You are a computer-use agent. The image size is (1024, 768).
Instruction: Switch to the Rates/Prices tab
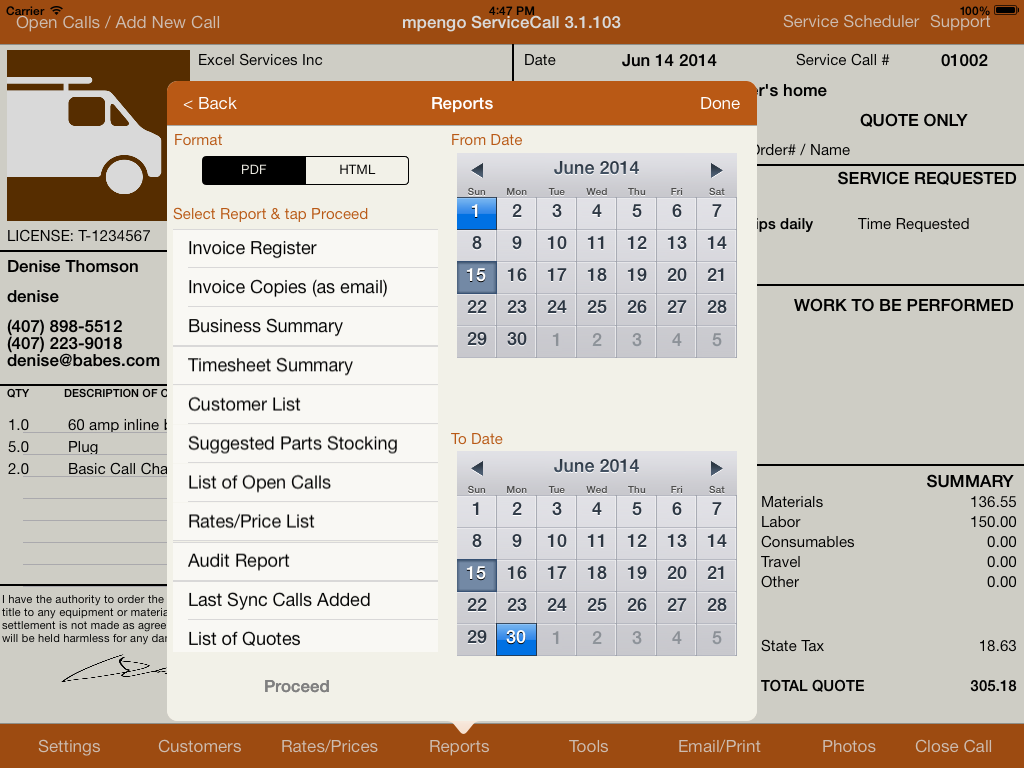click(329, 746)
